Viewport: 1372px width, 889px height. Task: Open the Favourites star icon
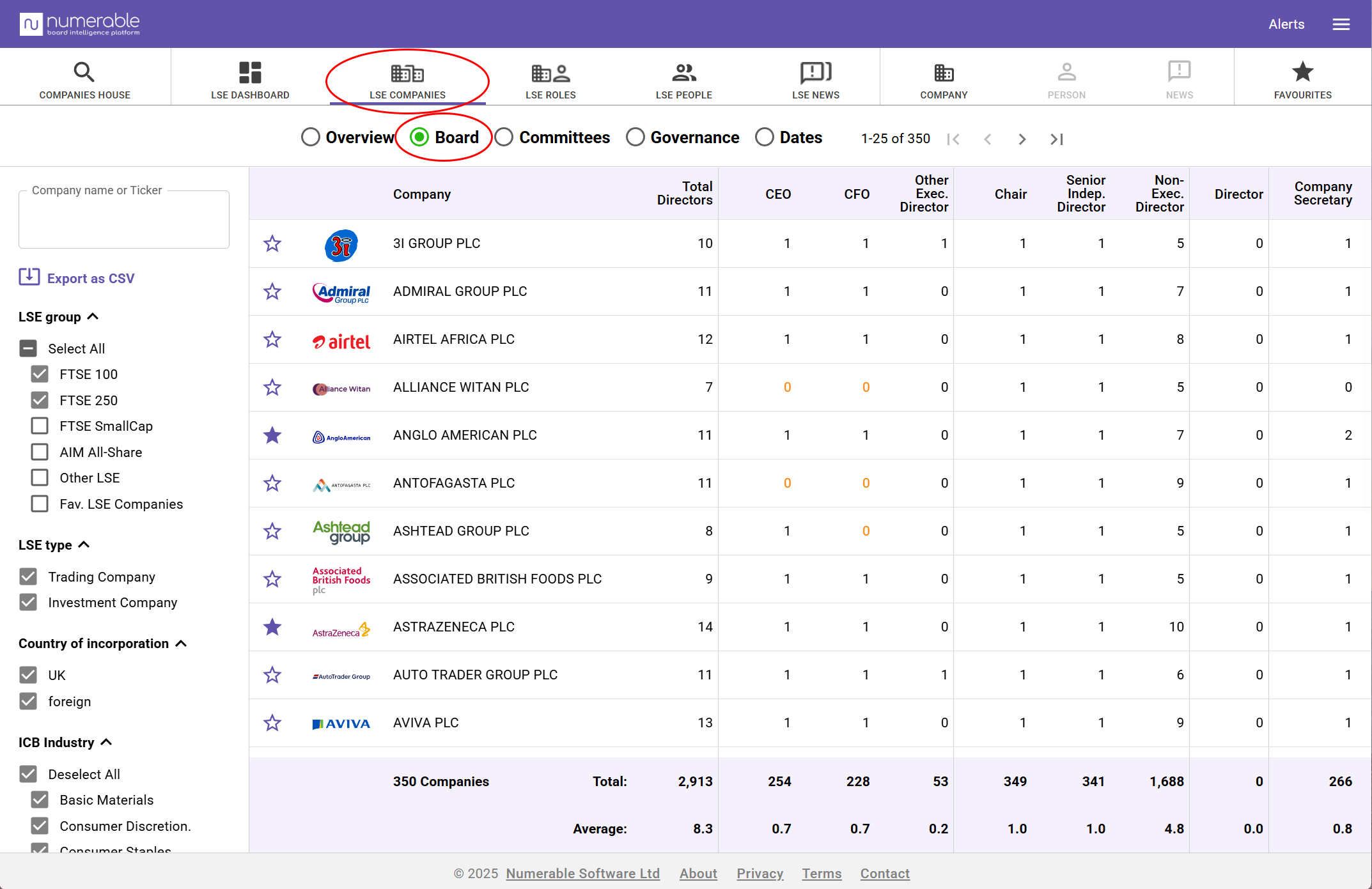tap(1302, 72)
